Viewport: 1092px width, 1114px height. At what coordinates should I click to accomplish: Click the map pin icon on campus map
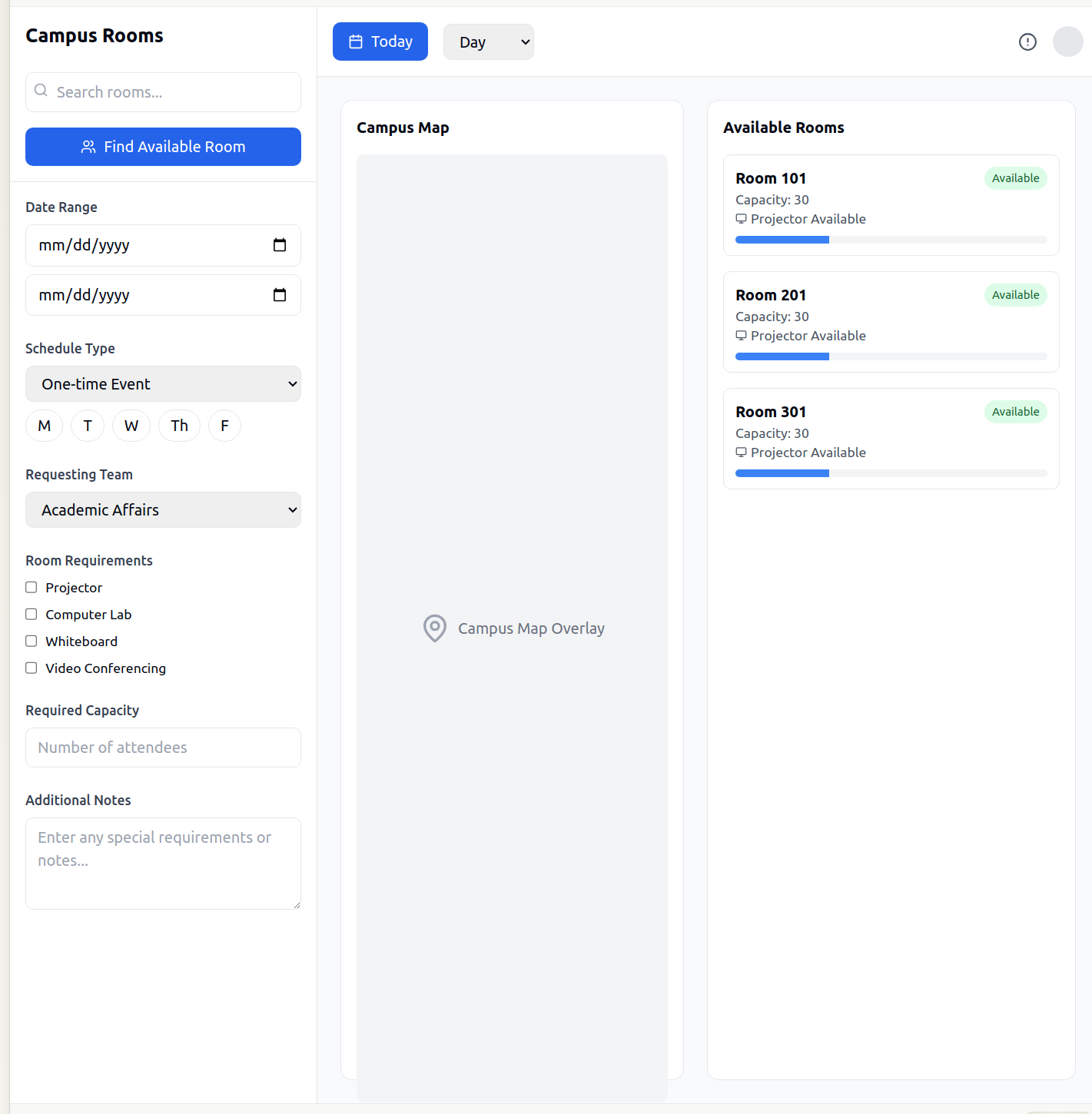435,628
